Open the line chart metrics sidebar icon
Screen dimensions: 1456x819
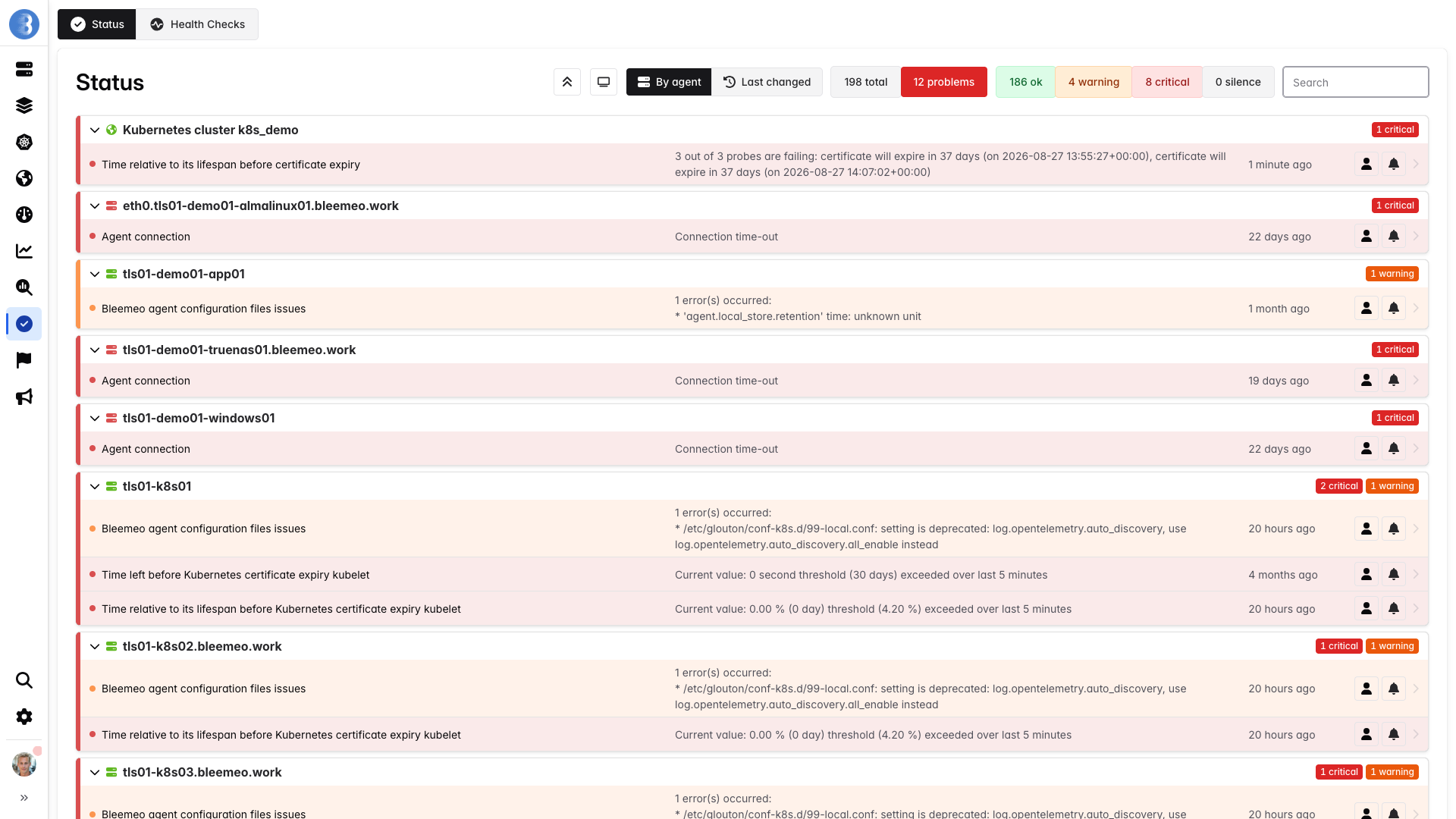click(x=24, y=251)
